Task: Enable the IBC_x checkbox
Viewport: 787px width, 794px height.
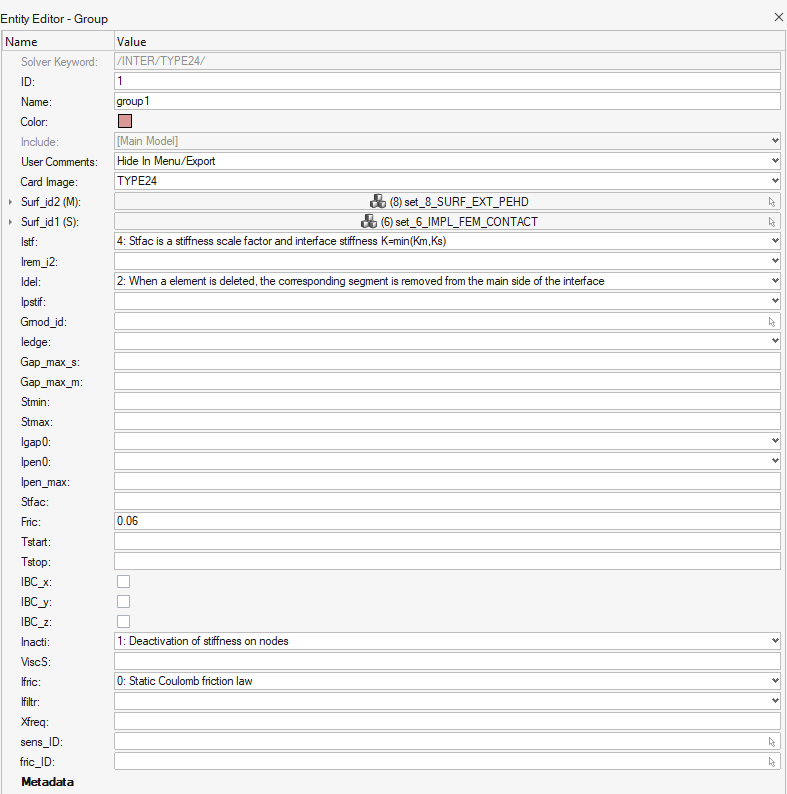Action: click(x=124, y=581)
